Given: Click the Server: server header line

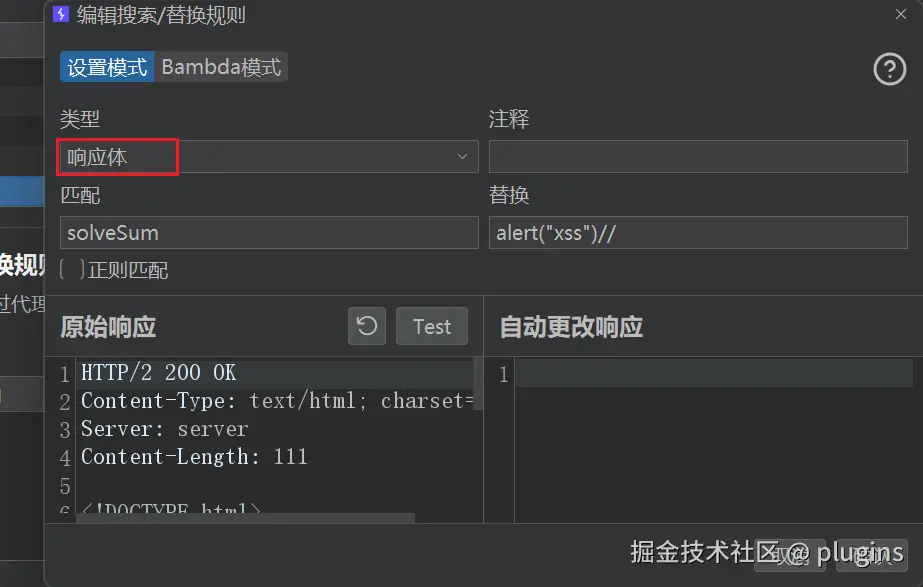Looking at the screenshot, I should point(164,429).
